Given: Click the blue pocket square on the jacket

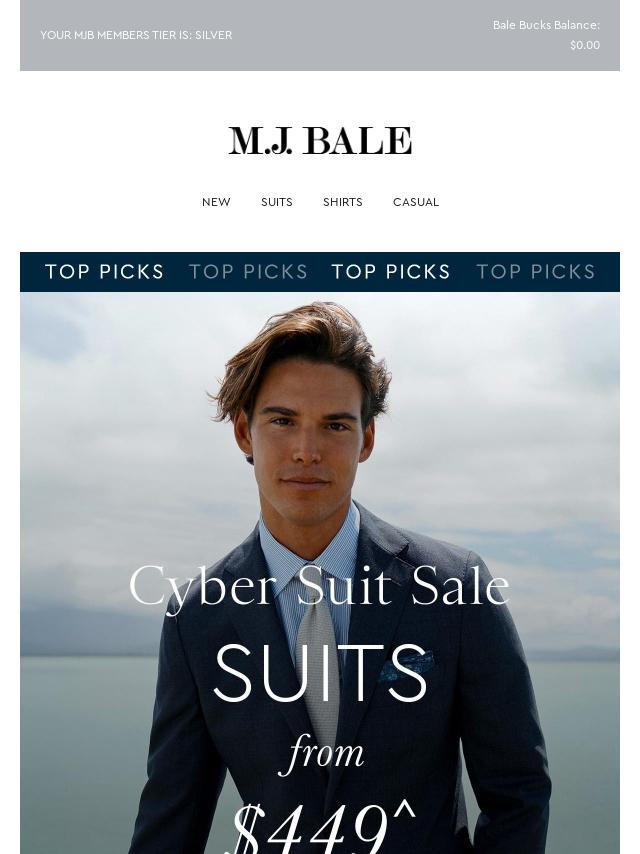Looking at the screenshot, I should [x=407, y=666].
